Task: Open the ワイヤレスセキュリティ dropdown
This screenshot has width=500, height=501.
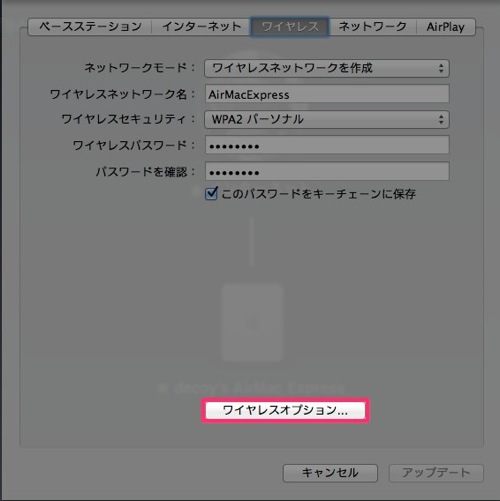Action: (x=327, y=119)
